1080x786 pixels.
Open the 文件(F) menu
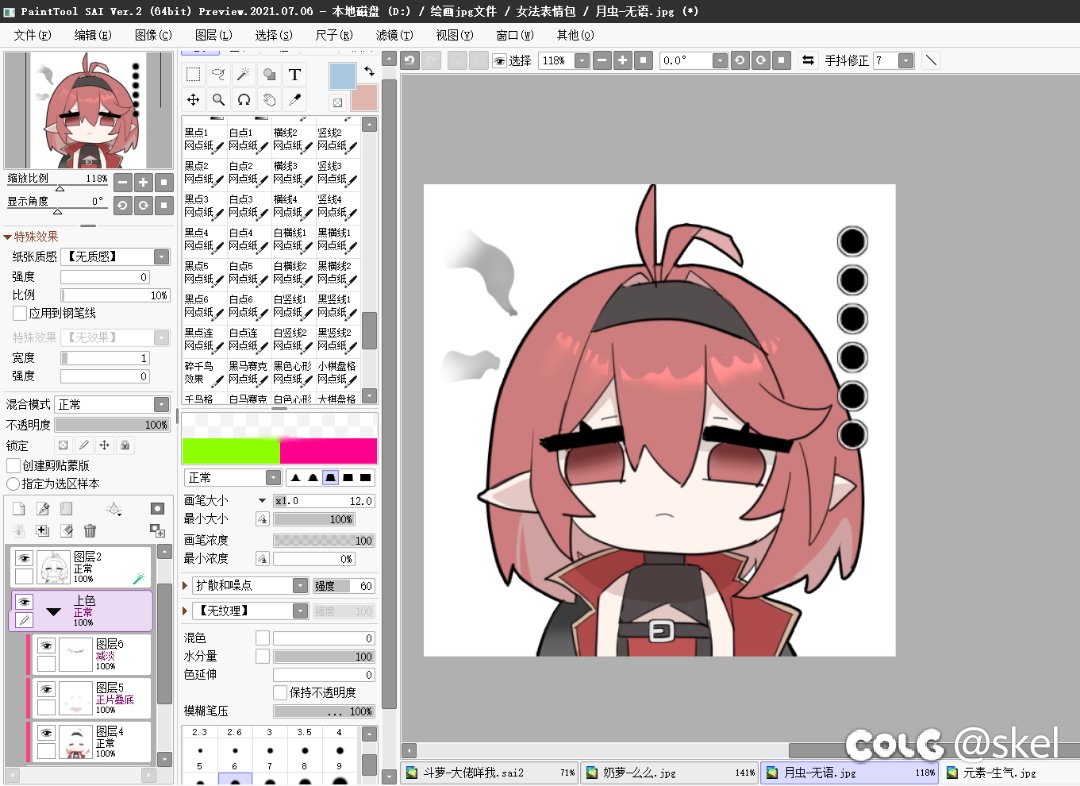click(32, 35)
